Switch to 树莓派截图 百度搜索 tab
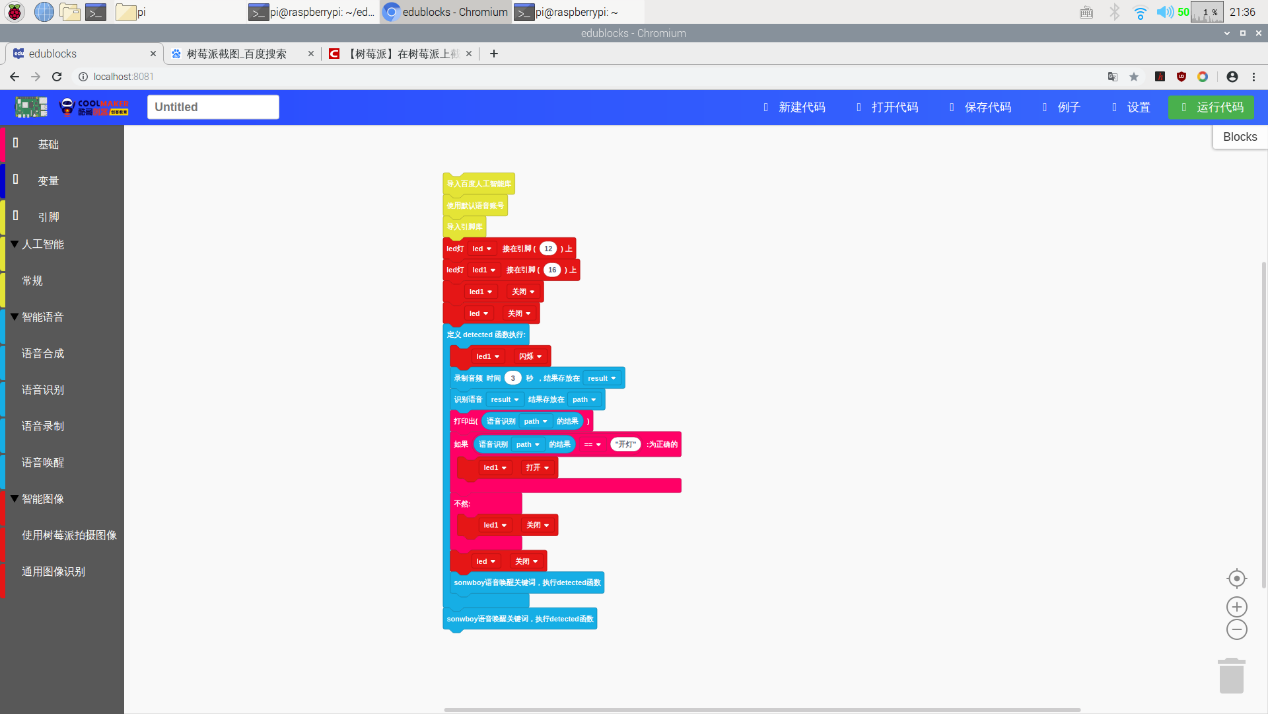This screenshot has width=1268, height=714. (x=241, y=54)
